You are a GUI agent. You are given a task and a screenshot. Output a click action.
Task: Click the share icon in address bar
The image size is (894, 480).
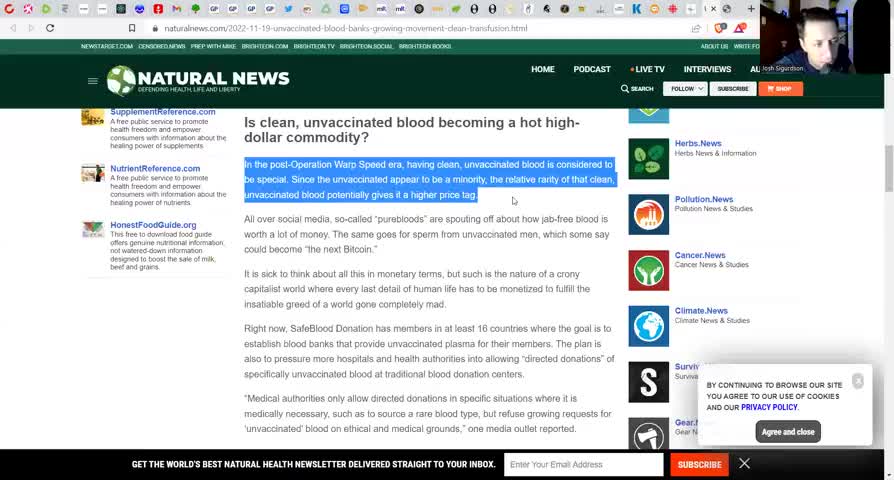696,28
